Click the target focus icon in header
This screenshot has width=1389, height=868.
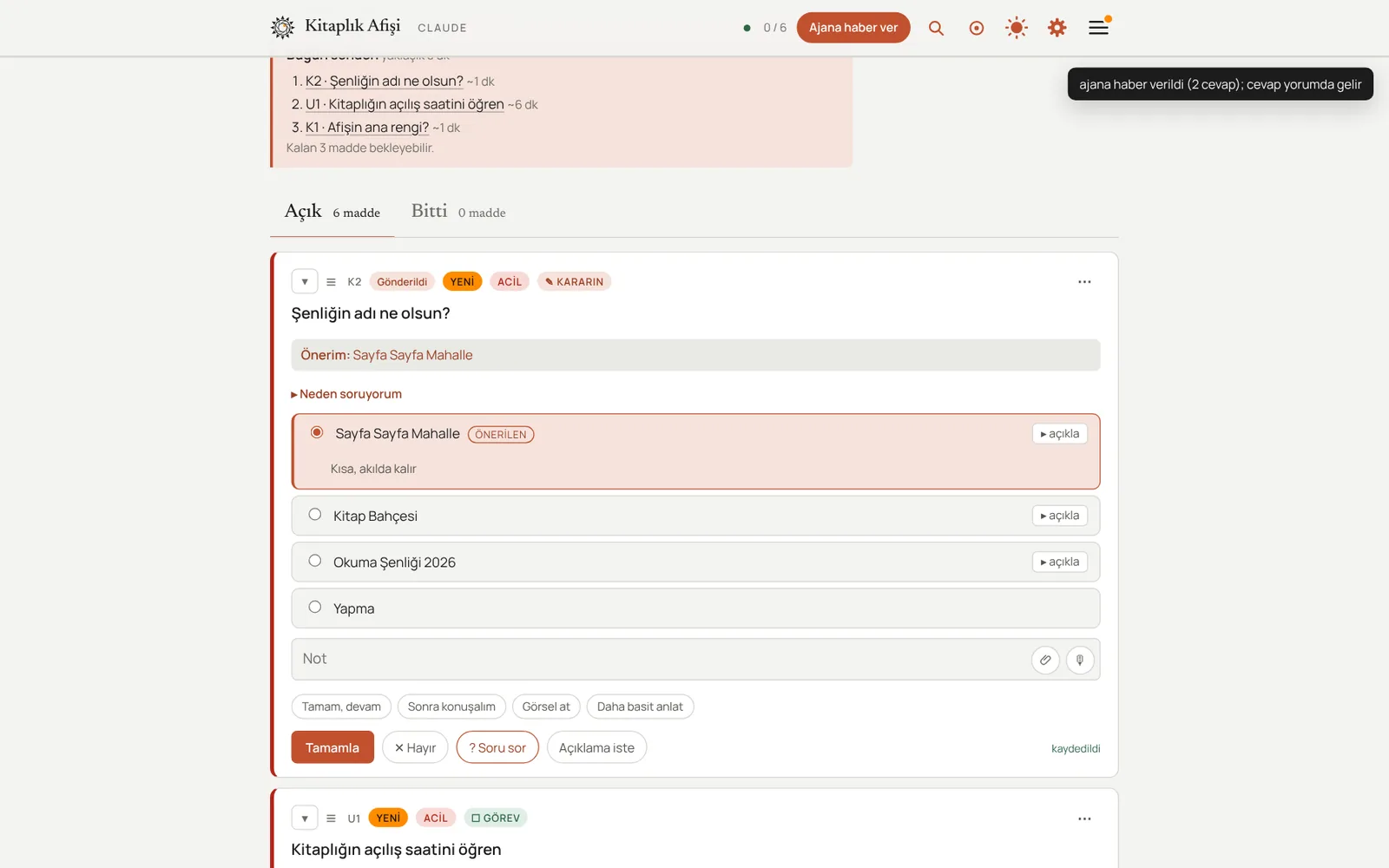[x=977, y=28]
